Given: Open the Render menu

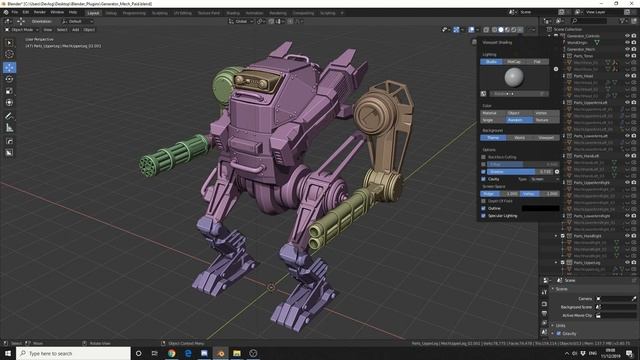Looking at the screenshot, I should (x=40, y=12).
